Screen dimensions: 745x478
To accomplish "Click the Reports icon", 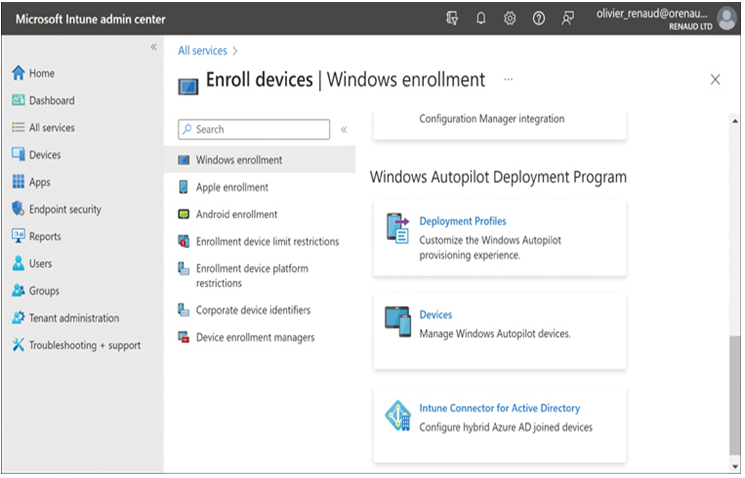I will [18, 236].
